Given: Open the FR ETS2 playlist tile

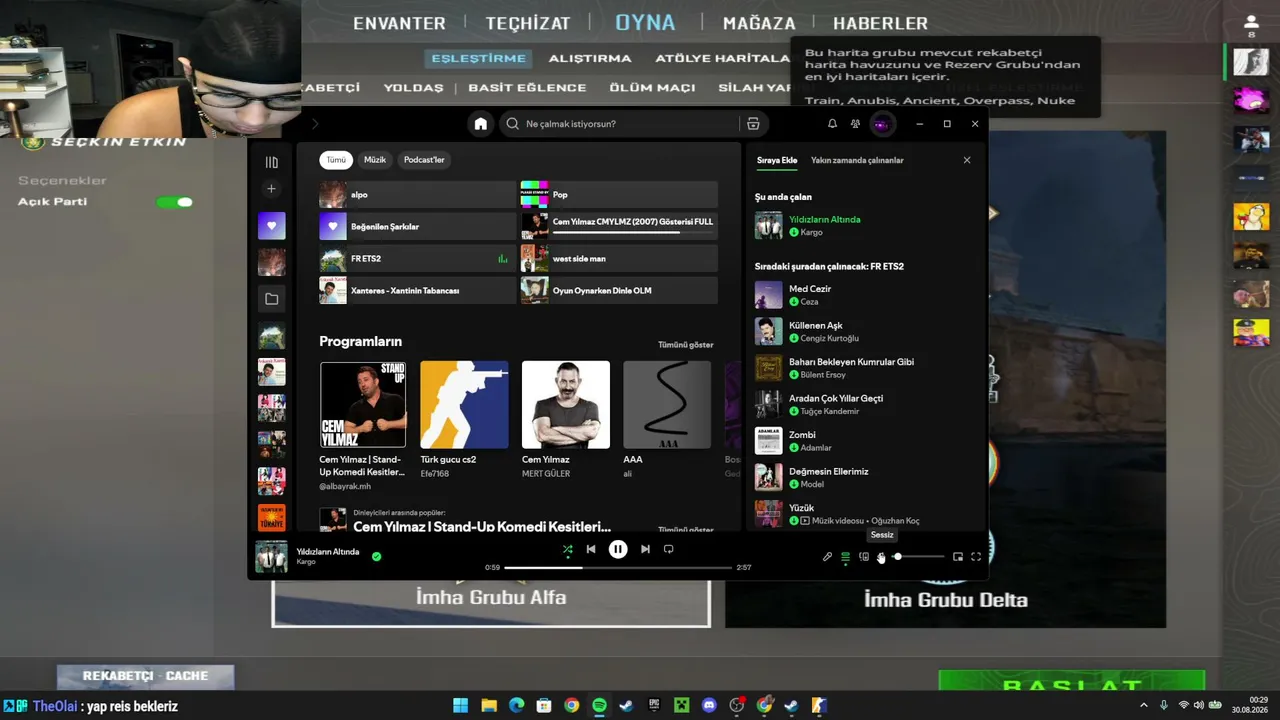Looking at the screenshot, I should pyautogui.click(x=417, y=259).
